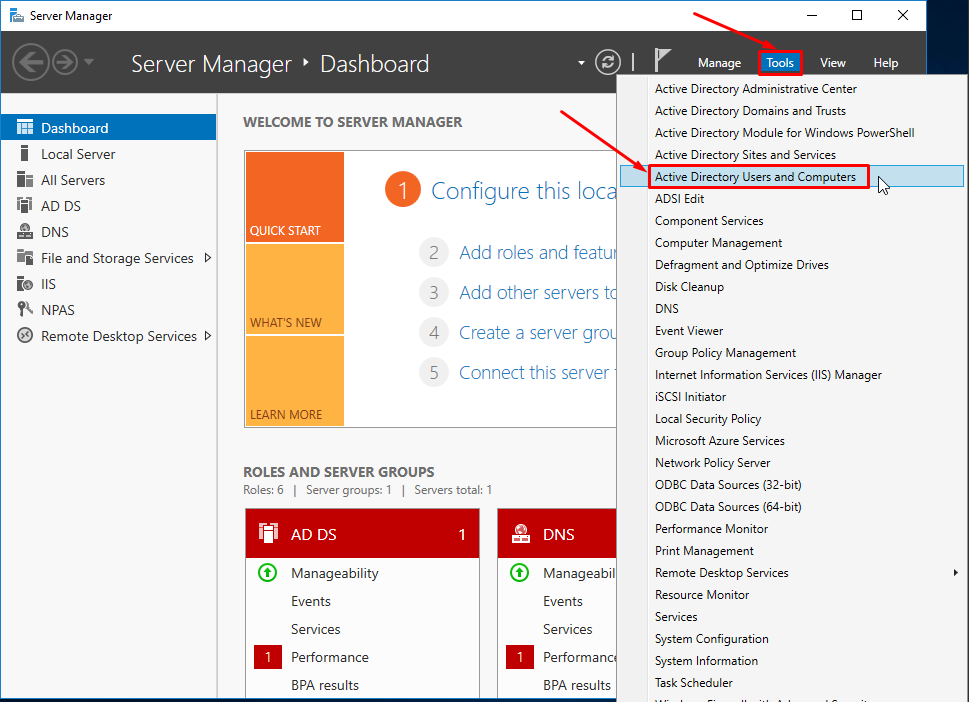Click AD DS Manageability green status icon

(x=268, y=573)
